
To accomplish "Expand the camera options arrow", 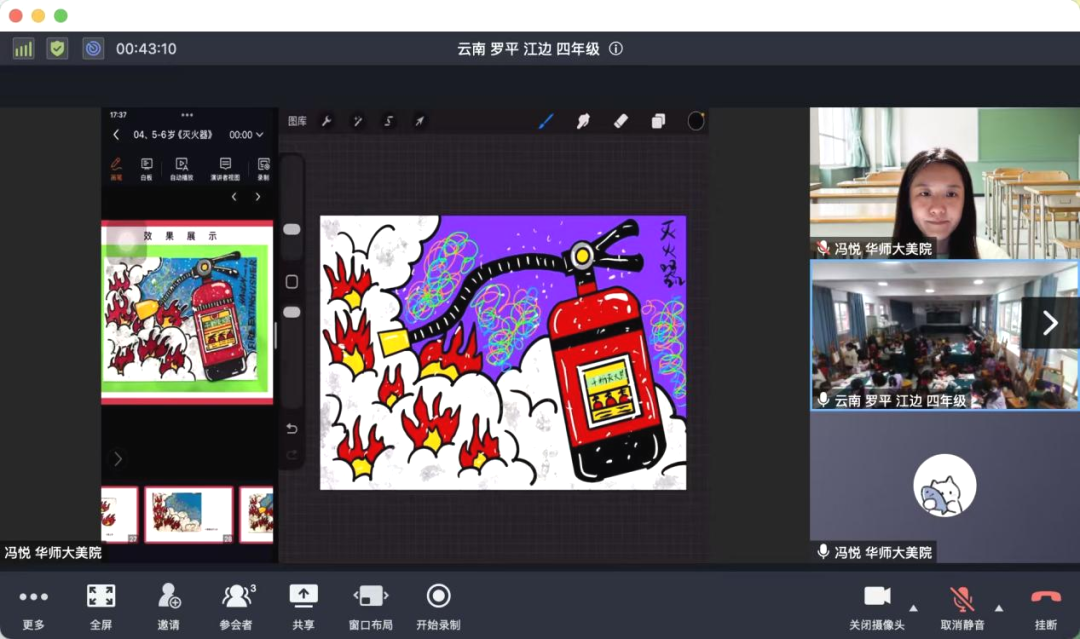I will 912,608.
